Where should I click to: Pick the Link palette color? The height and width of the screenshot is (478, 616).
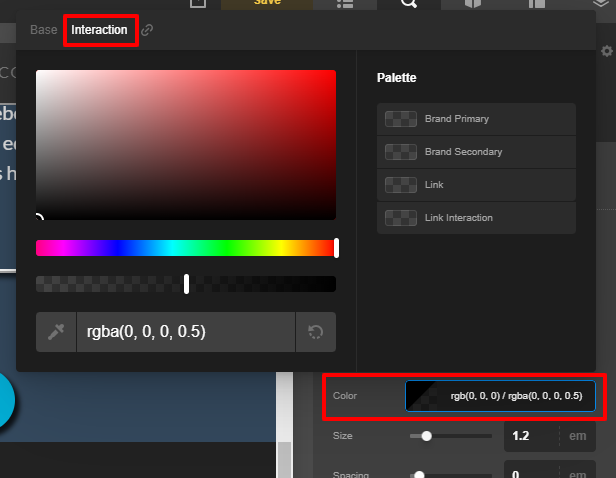(x=476, y=185)
